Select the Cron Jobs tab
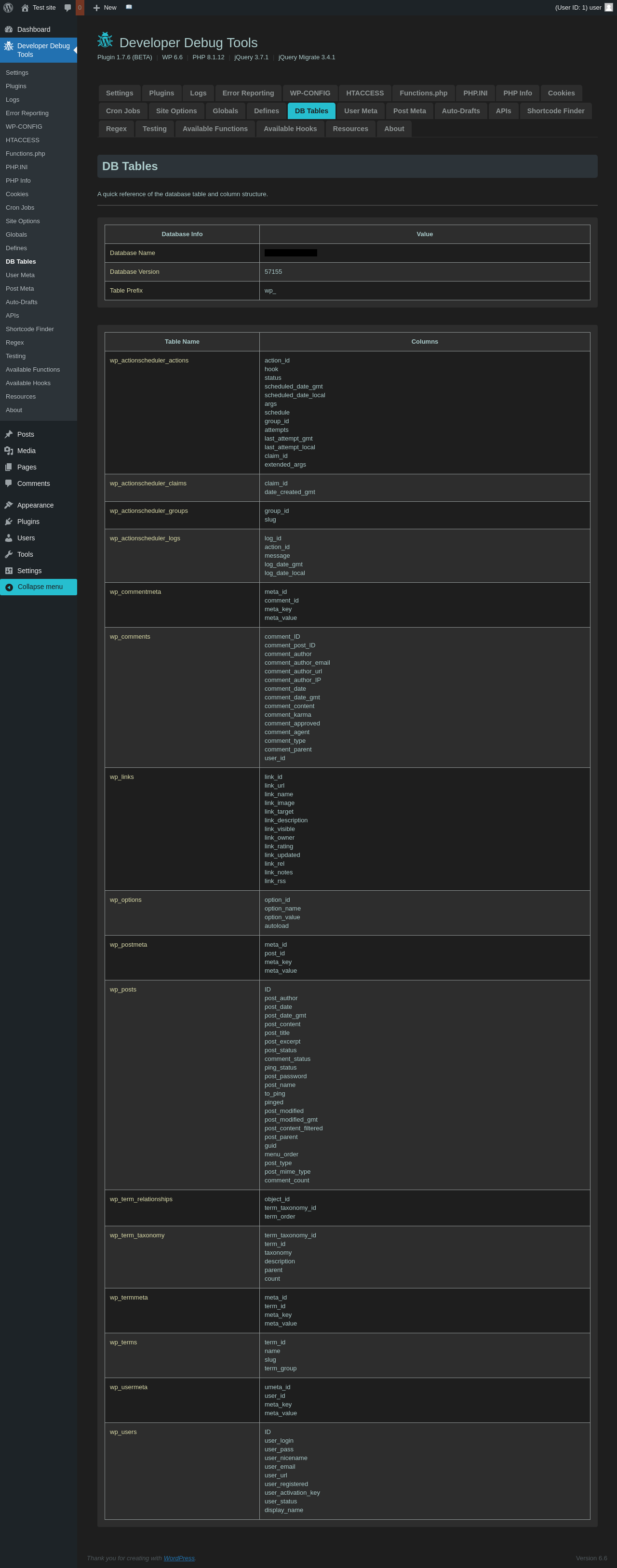This screenshot has width=617, height=1568. coord(123,111)
